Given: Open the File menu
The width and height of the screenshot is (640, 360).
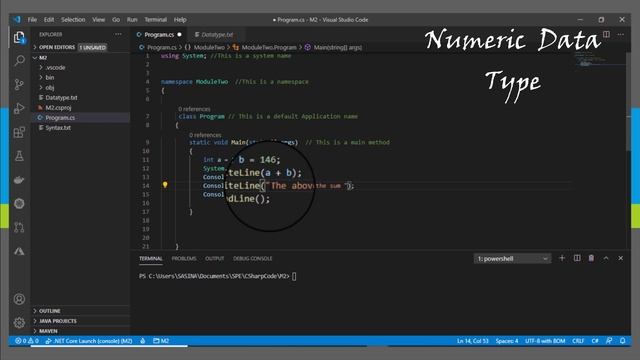Looking at the screenshot, I should (x=32, y=20).
